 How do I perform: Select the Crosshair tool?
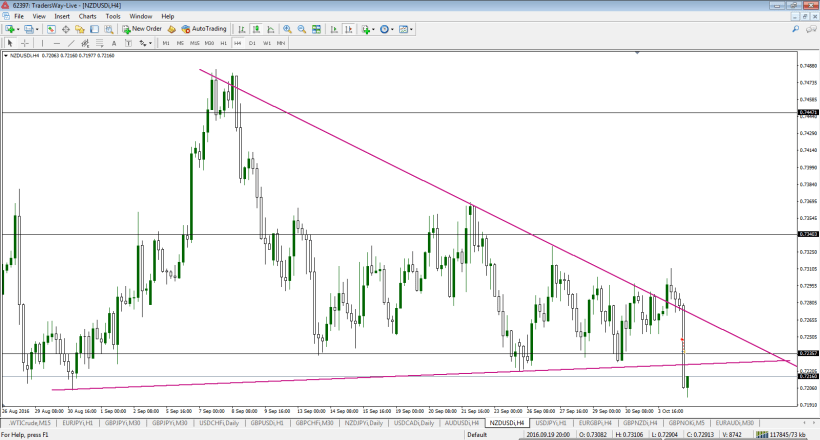pyautogui.click(x=24, y=43)
